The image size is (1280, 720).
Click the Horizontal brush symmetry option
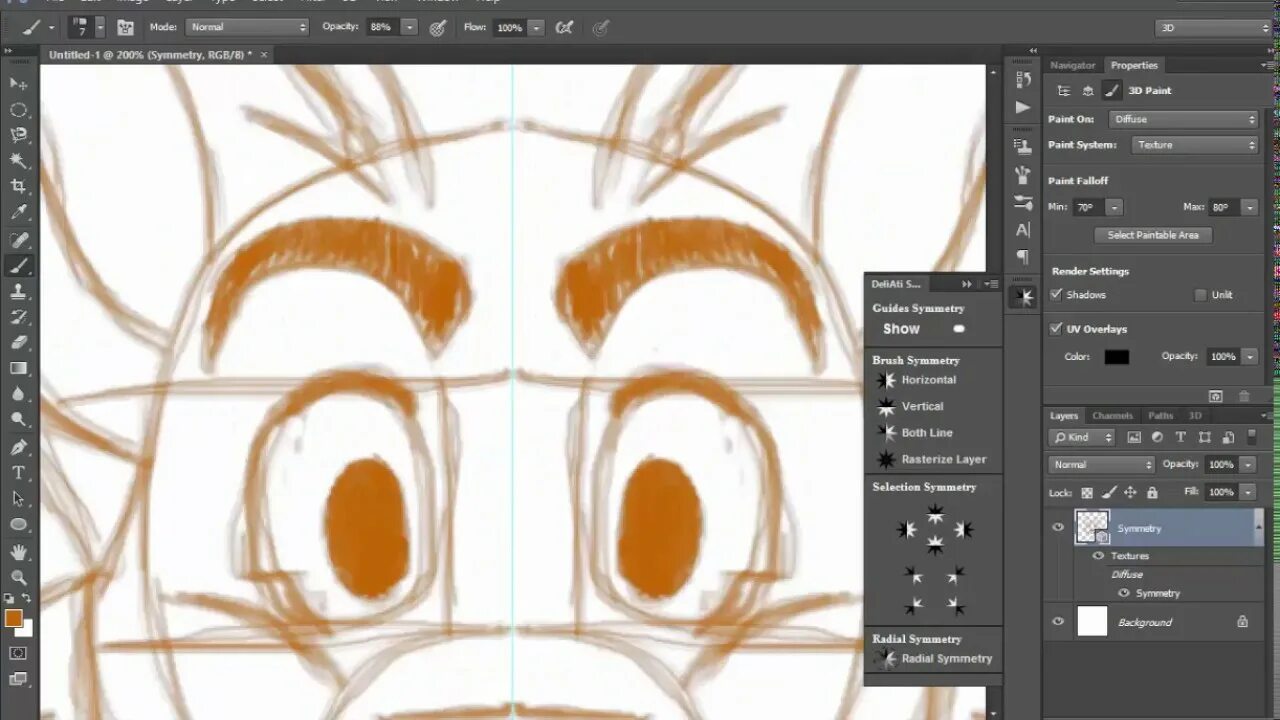pos(917,380)
